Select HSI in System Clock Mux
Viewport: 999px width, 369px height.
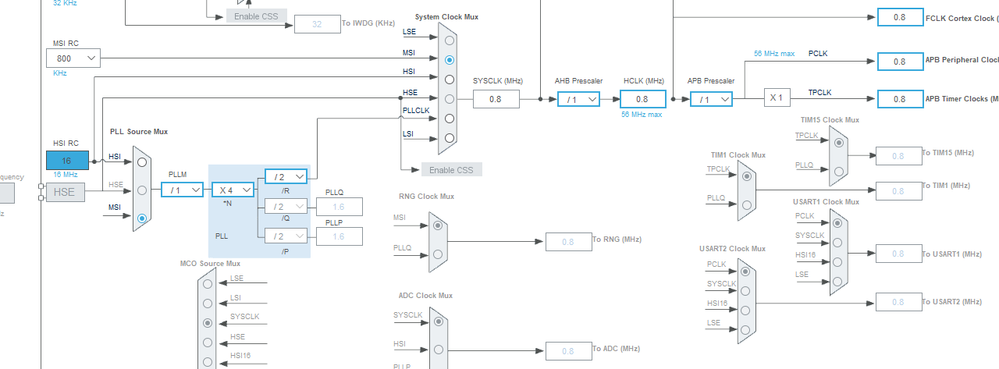pyautogui.click(x=450, y=80)
